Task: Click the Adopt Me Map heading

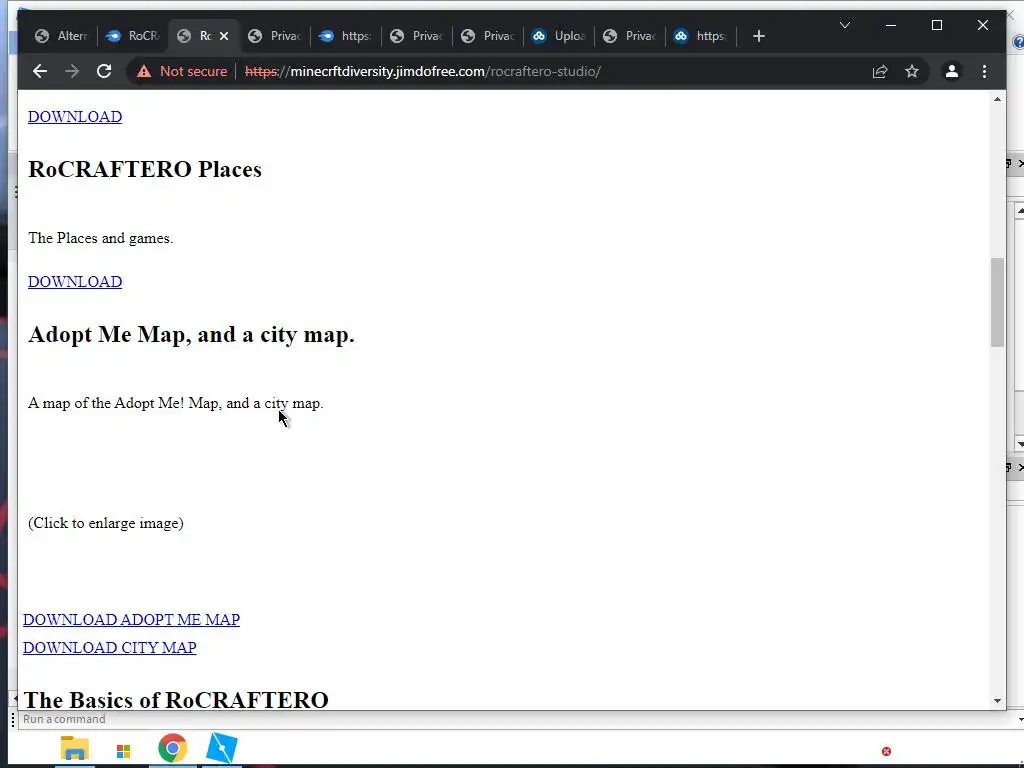Action: 191,334
